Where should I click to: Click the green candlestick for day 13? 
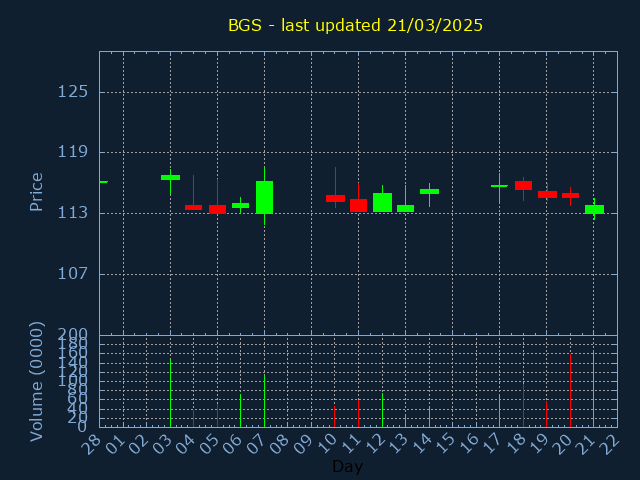tap(405, 208)
